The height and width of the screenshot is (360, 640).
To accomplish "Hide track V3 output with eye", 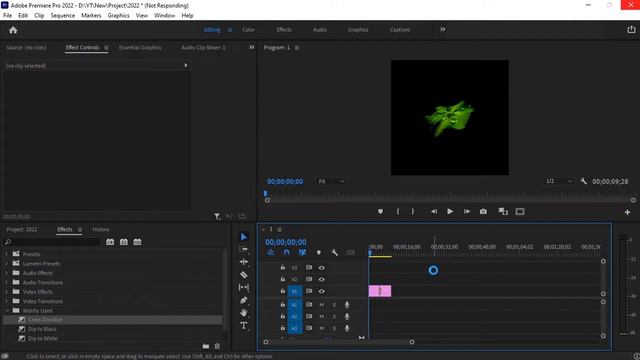I will tap(322, 268).
